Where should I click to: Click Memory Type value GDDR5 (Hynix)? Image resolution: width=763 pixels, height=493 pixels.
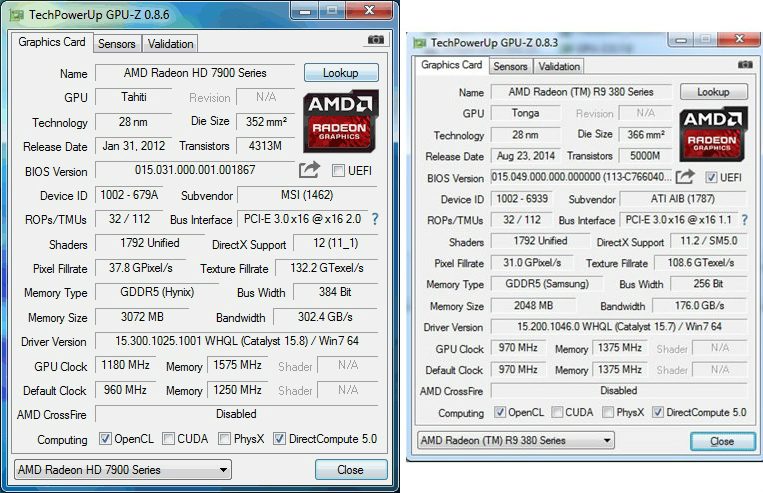pyautogui.click(x=157, y=292)
